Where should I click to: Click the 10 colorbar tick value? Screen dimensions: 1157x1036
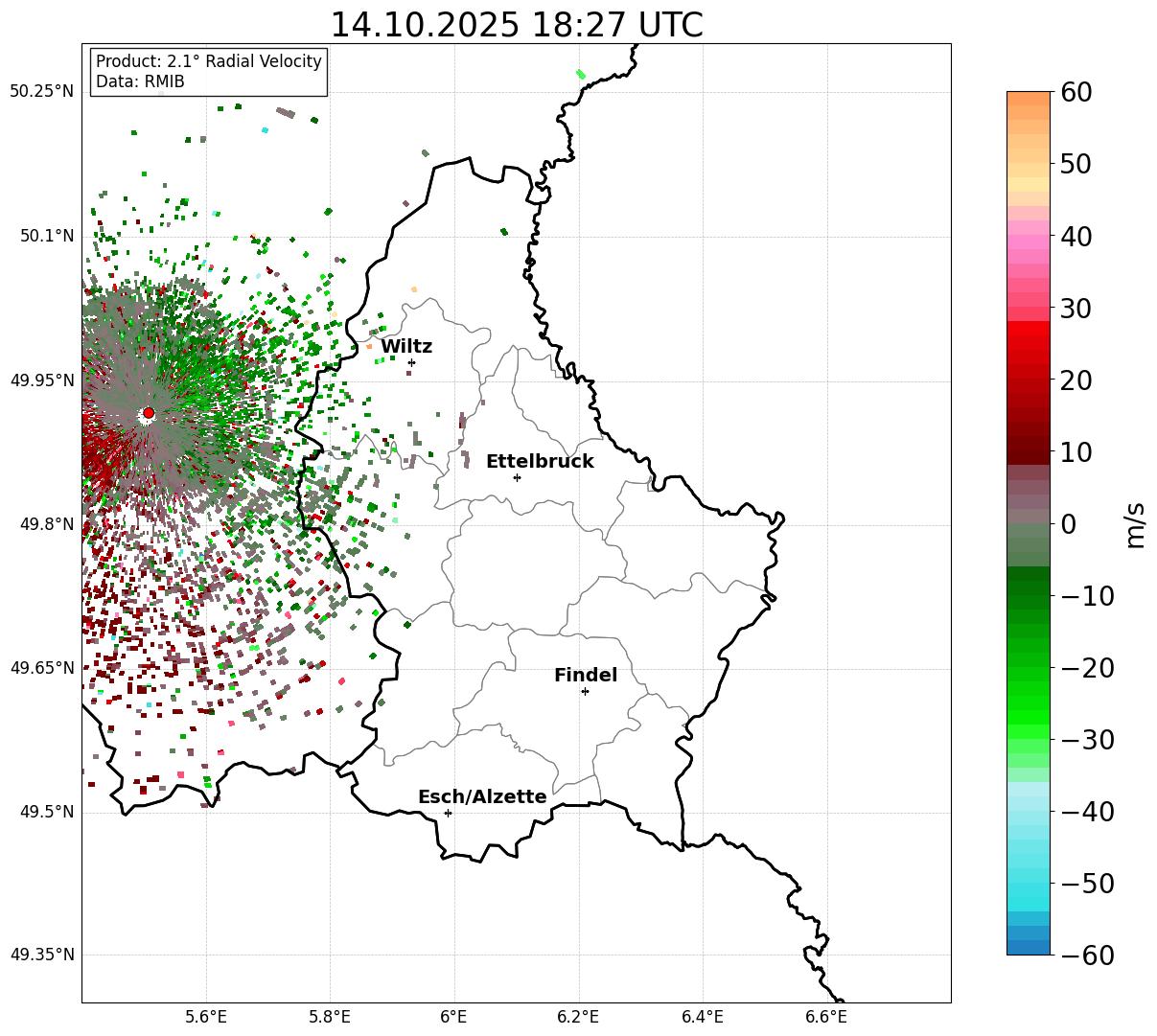coord(1076,452)
